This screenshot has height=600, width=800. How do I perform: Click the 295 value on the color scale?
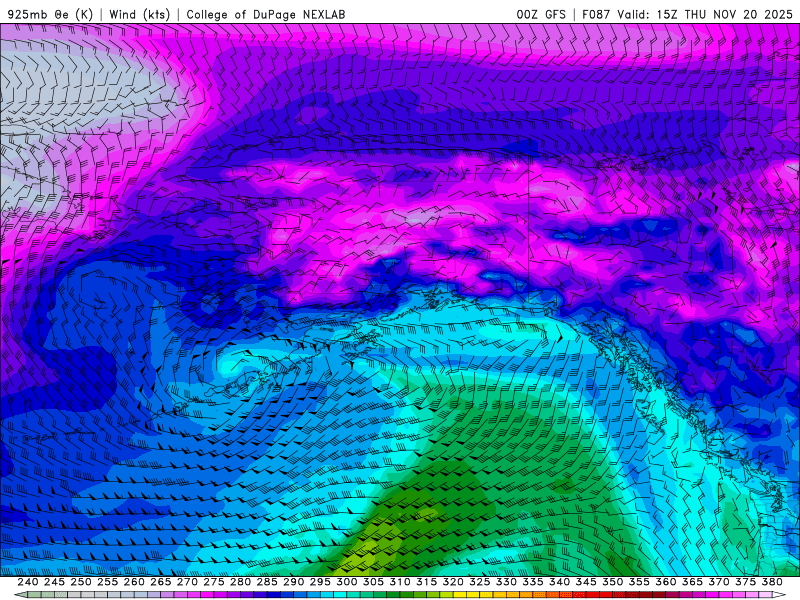coord(319,582)
